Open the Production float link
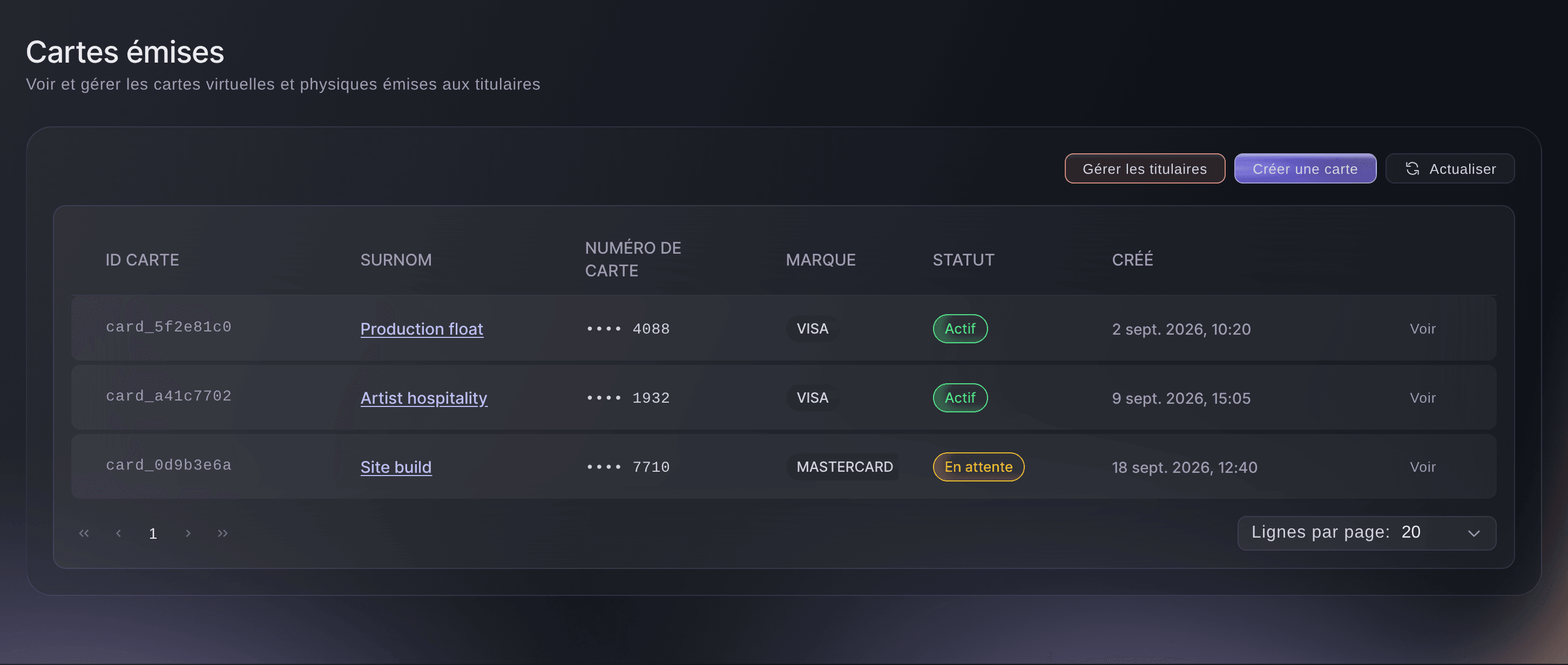This screenshot has height=665, width=1568. click(422, 329)
